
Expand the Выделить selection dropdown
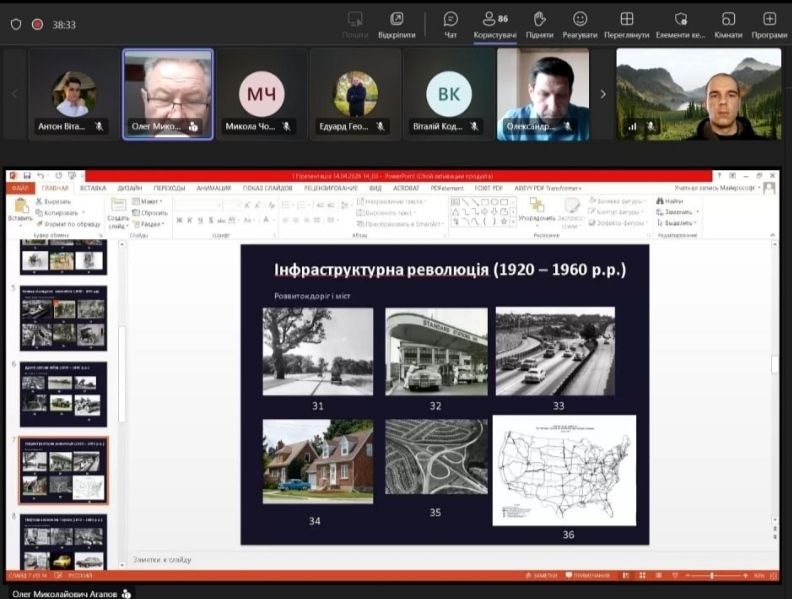678,222
